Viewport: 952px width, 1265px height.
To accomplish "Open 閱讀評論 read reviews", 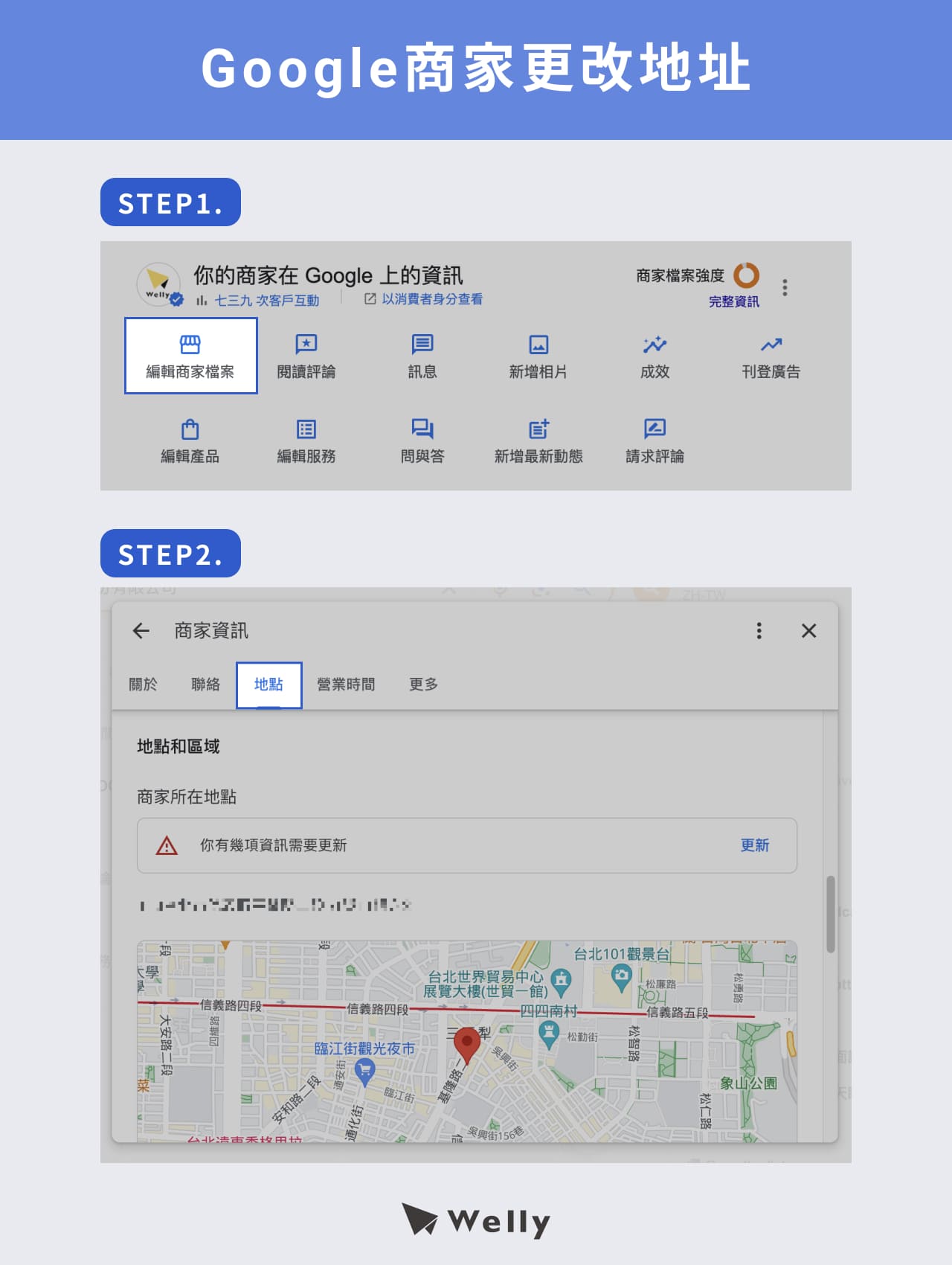I will pos(306,356).
